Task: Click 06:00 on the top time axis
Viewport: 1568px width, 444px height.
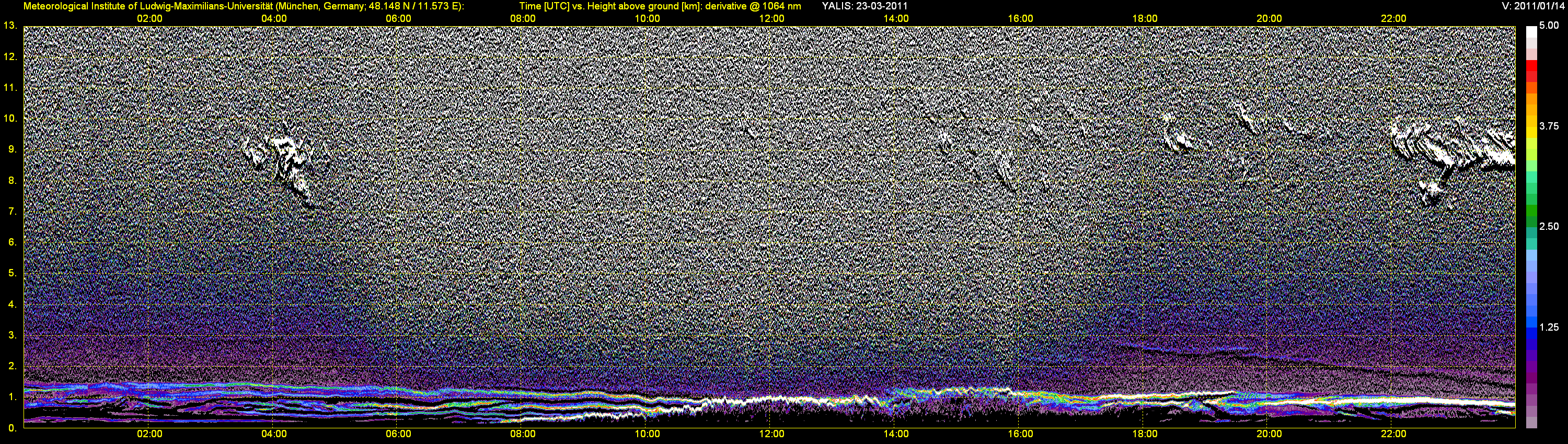Action: pyautogui.click(x=399, y=18)
